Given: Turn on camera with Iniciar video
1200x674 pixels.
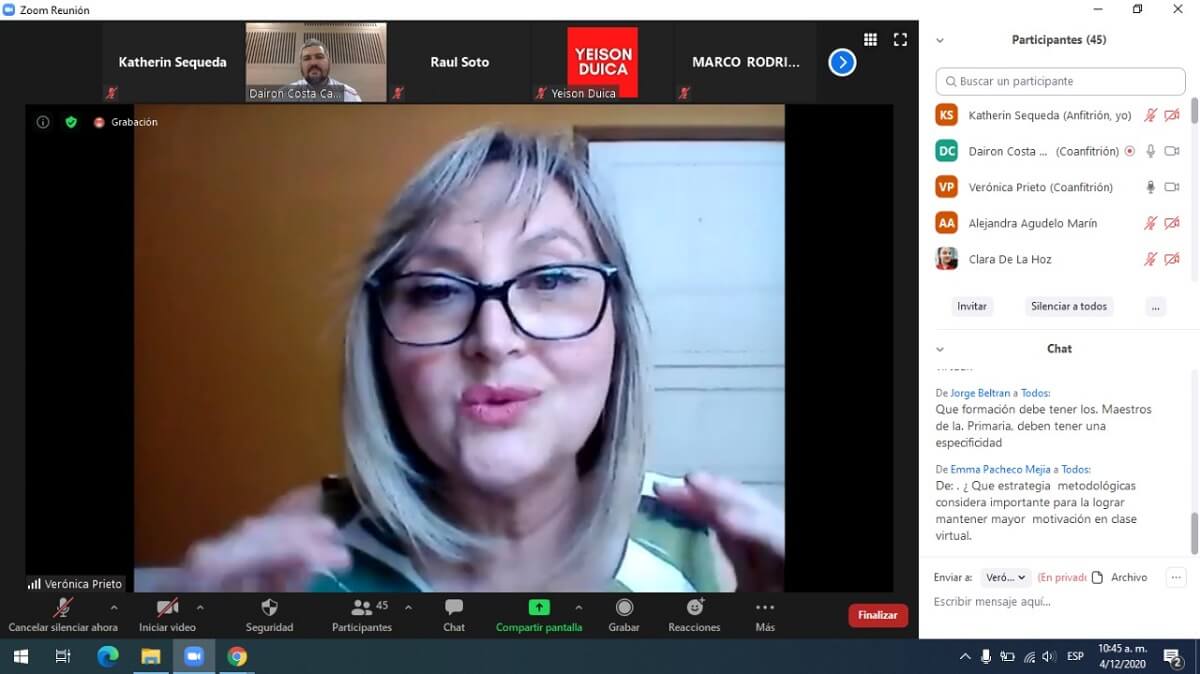Looking at the screenshot, I should [x=167, y=608].
